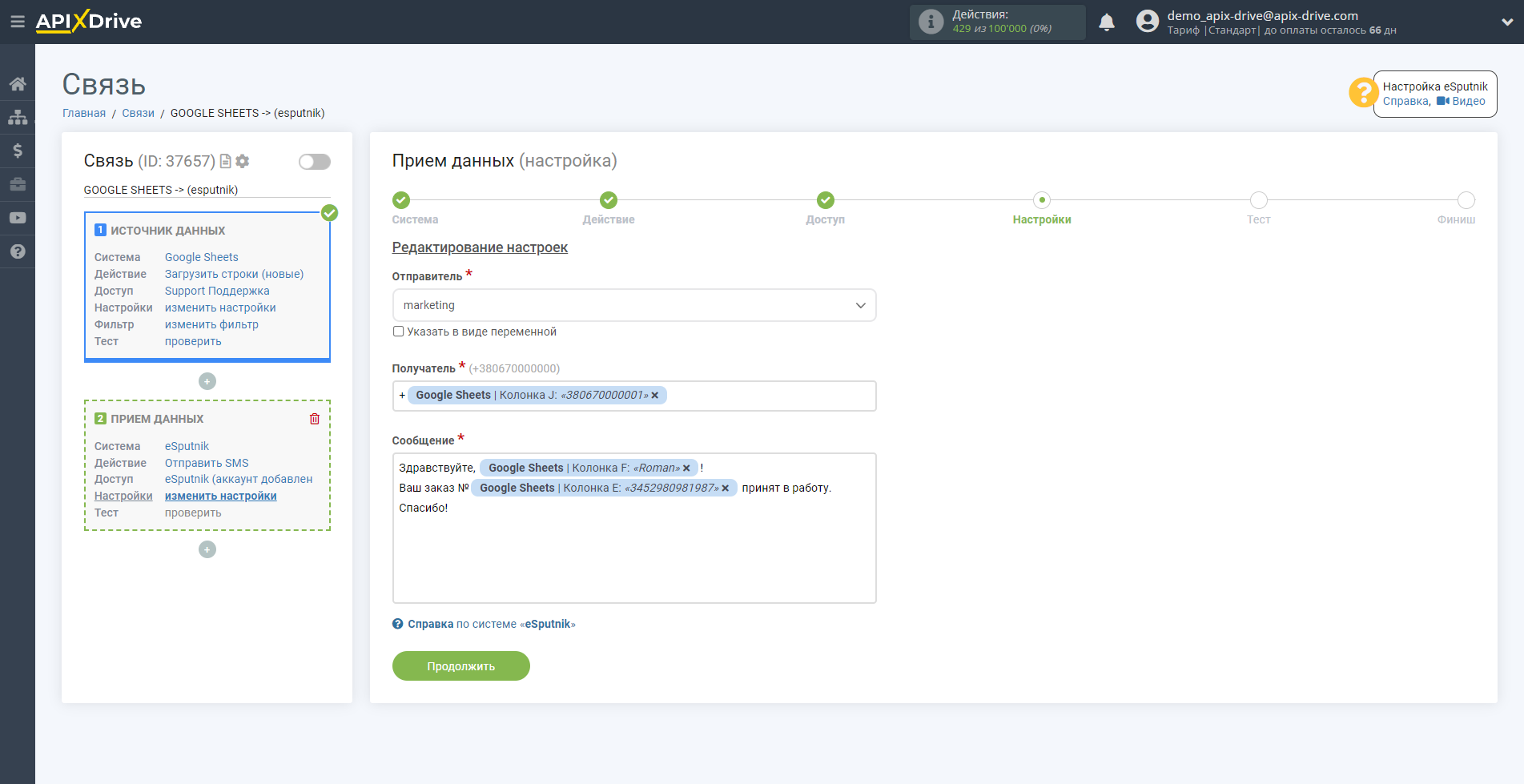The image size is (1524, 784).
Task: Click the ApiX-Drive logo
Action: 89,22
